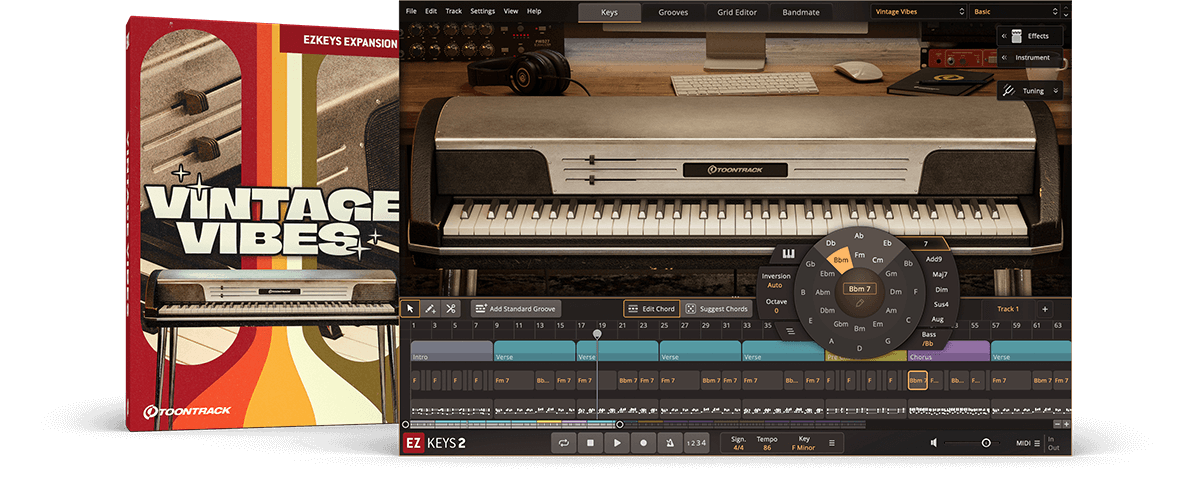Switch to the Grooves tab

pos(672,12)
